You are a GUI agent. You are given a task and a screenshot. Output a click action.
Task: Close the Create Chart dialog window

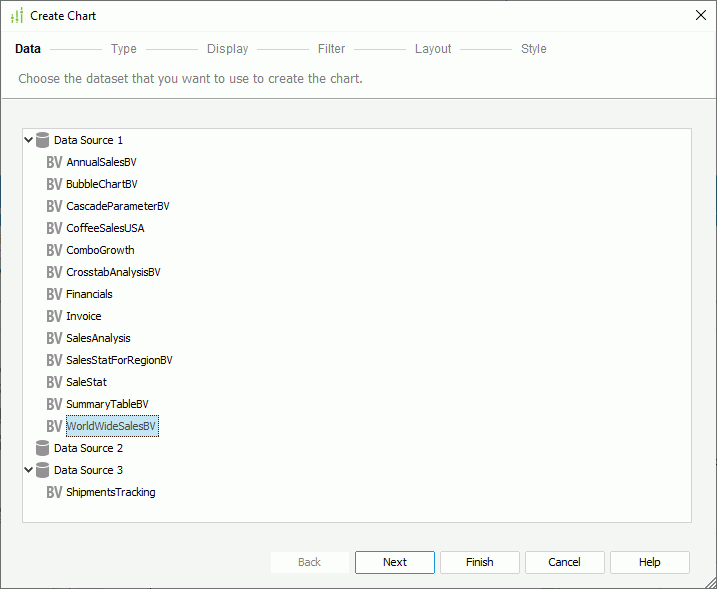(701, 16)
